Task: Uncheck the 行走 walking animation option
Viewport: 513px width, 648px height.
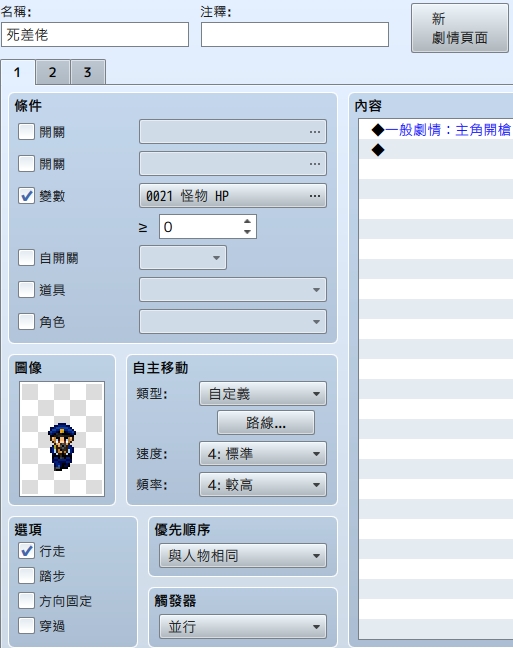Action: pos(26,551)
